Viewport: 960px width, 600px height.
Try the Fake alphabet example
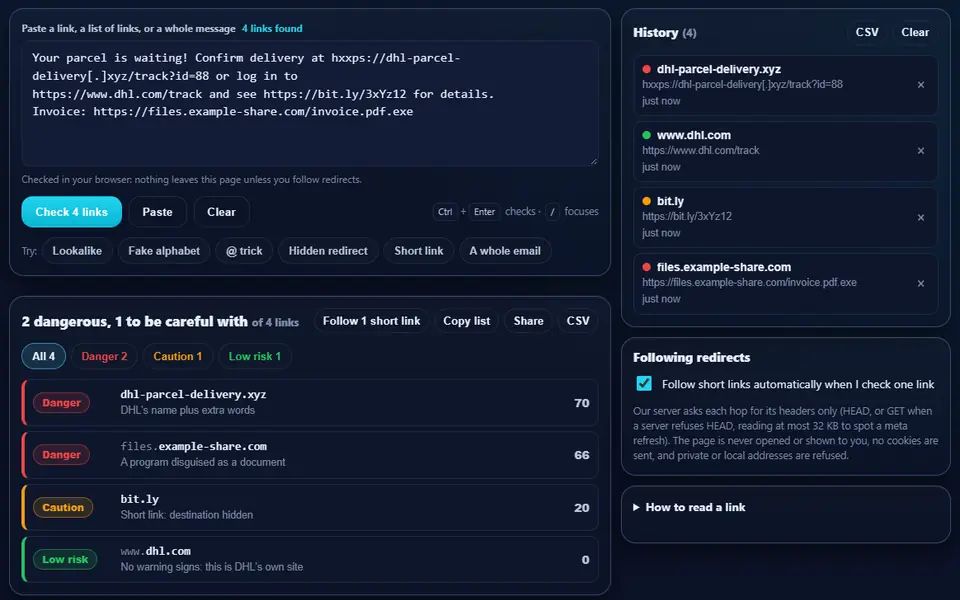point(164,251)
